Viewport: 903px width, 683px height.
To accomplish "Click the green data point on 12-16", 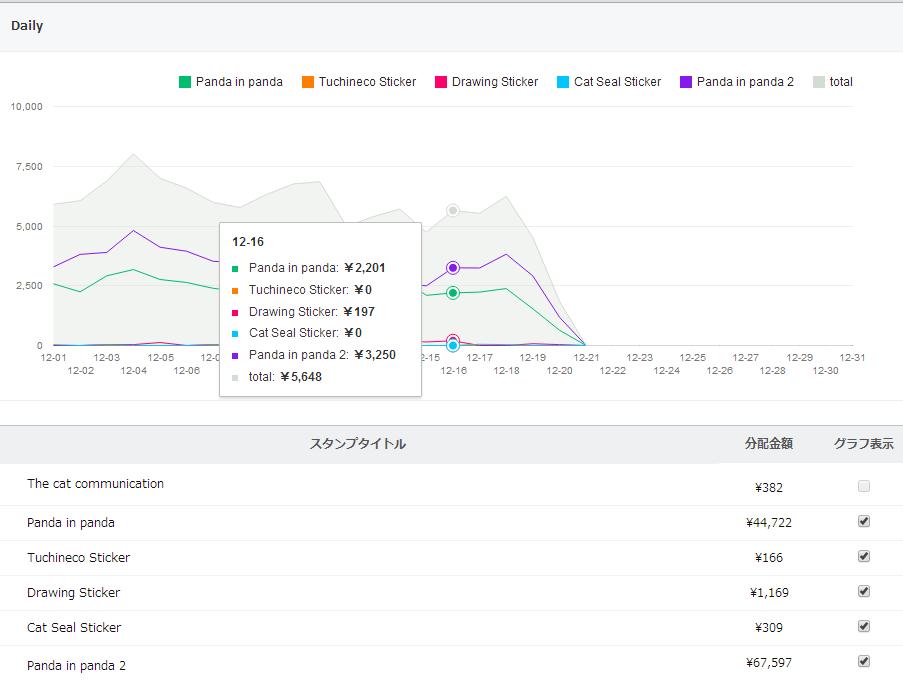I will 453,293.
